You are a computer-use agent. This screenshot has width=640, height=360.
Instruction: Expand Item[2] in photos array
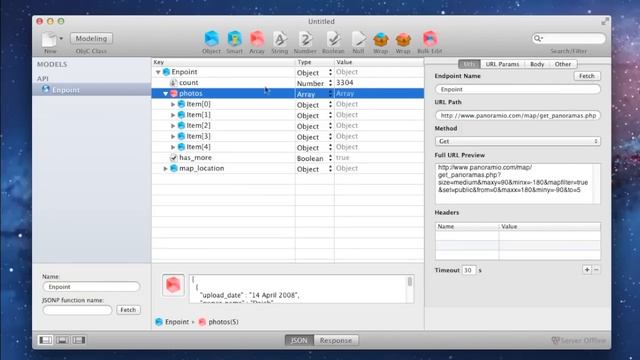pyautogui.click(x=173, y=126)
